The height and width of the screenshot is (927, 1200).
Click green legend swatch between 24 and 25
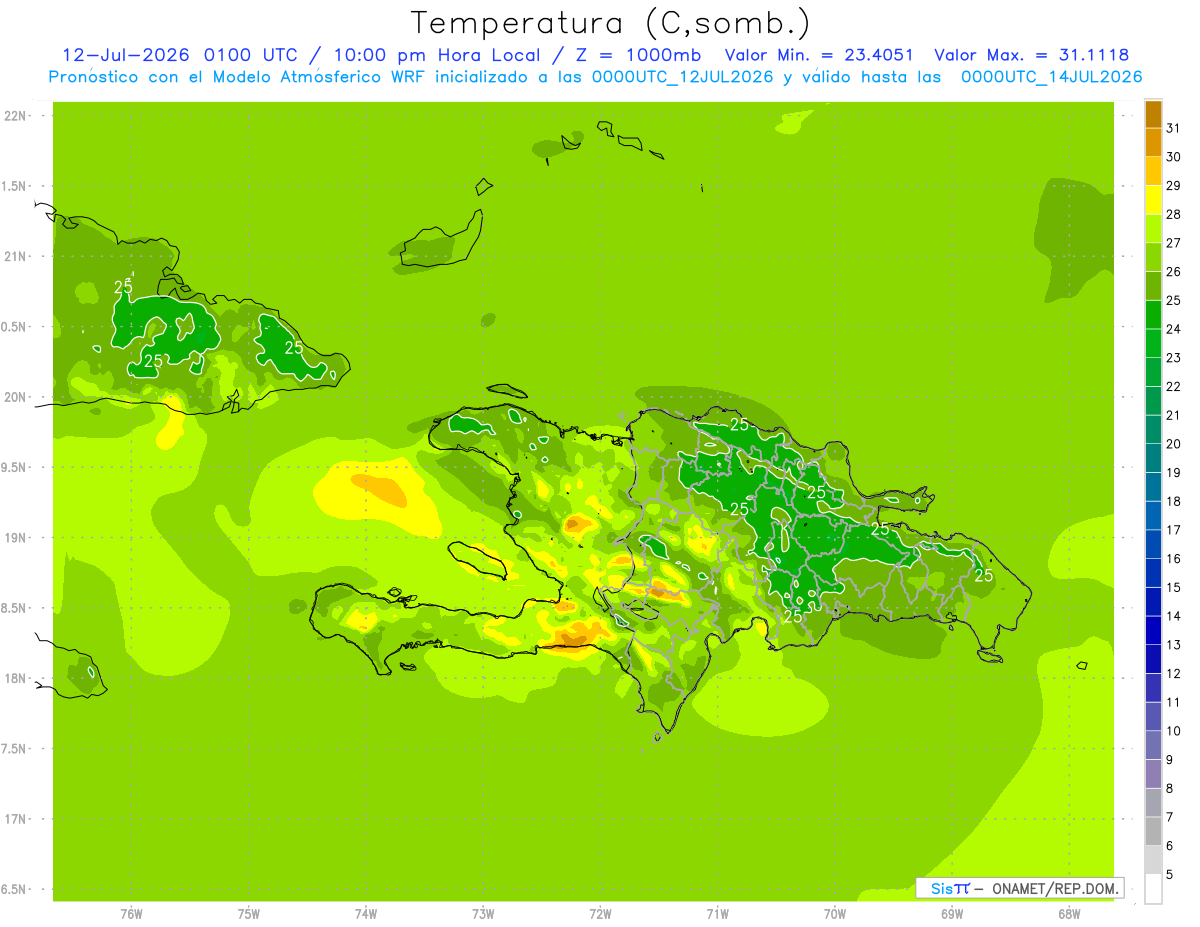(x=1153, y=314)
